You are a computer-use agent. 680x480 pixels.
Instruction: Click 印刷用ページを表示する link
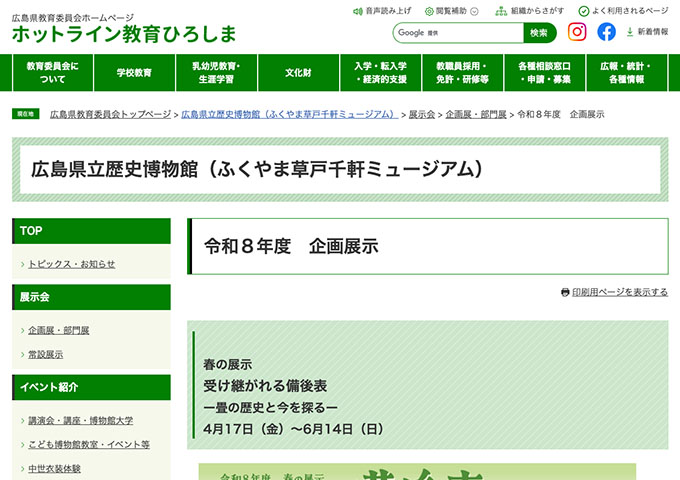(620, 292)
